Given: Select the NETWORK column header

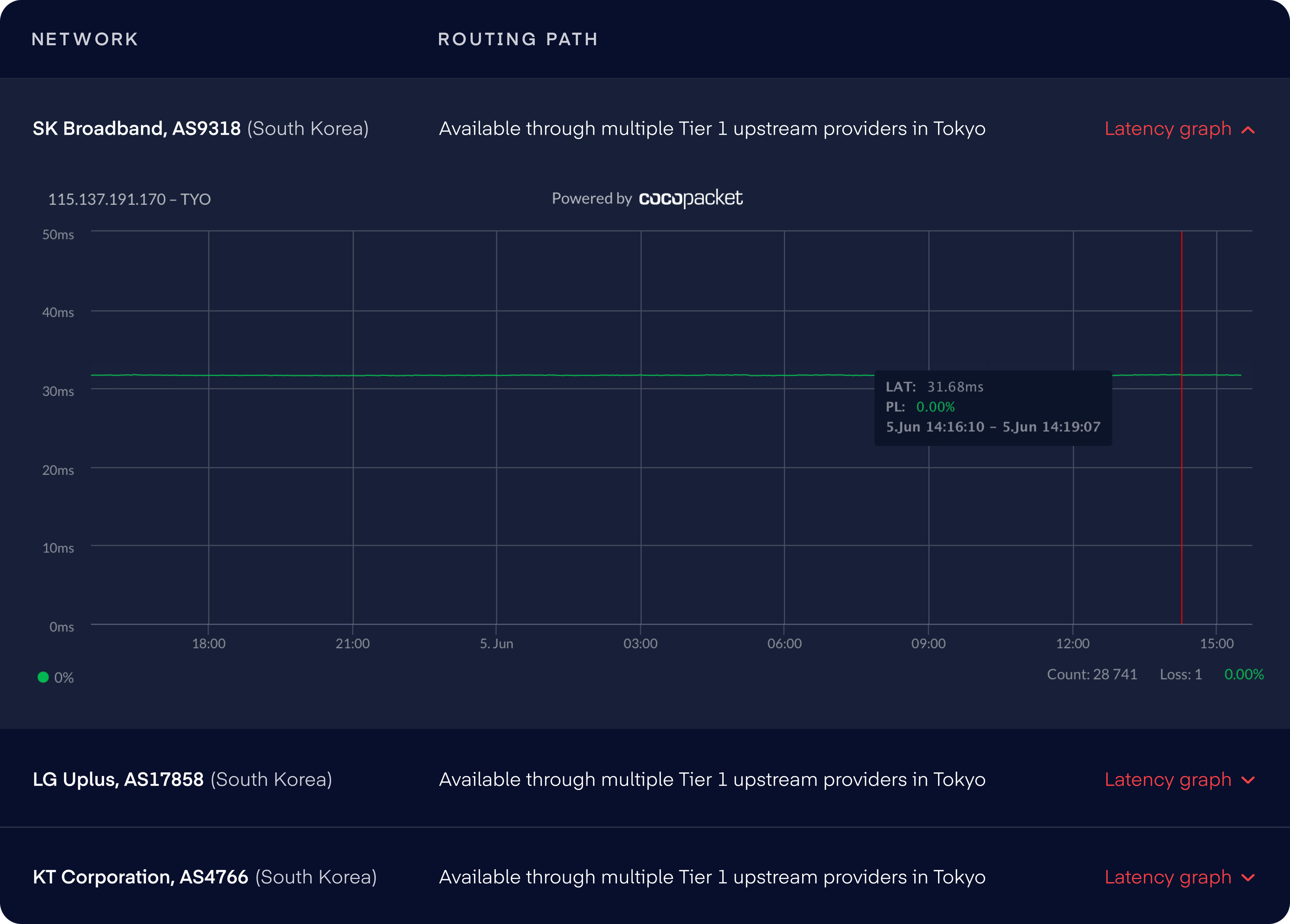Looking at the screenshot, I should click(84, 39).
